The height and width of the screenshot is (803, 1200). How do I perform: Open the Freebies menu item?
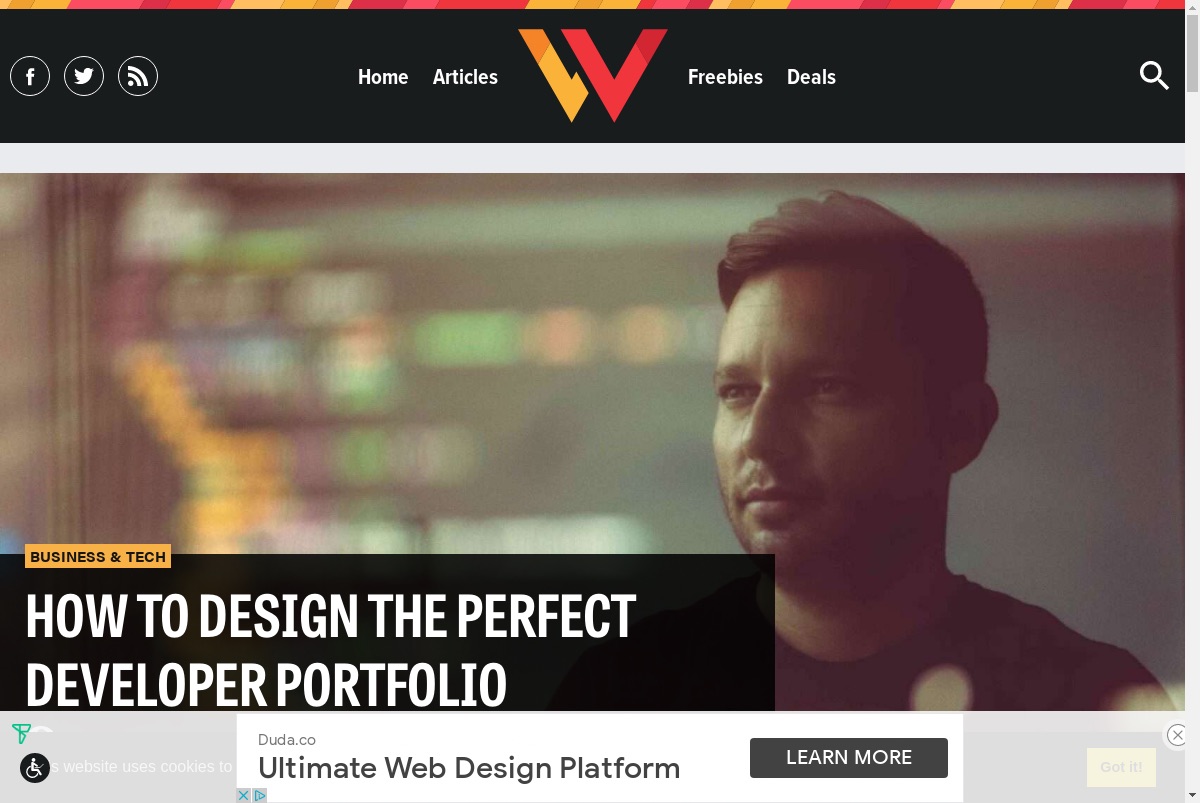[725, 77]
